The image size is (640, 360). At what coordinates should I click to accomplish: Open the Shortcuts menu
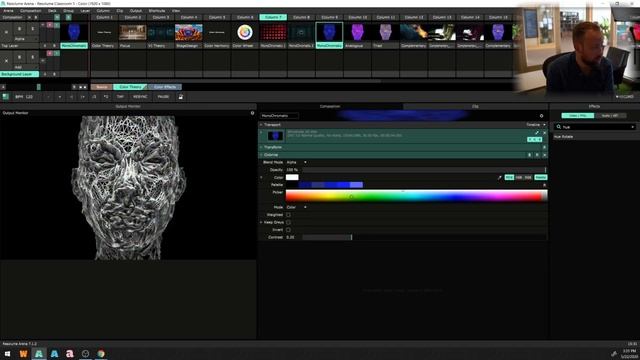(x=157, y=11)
